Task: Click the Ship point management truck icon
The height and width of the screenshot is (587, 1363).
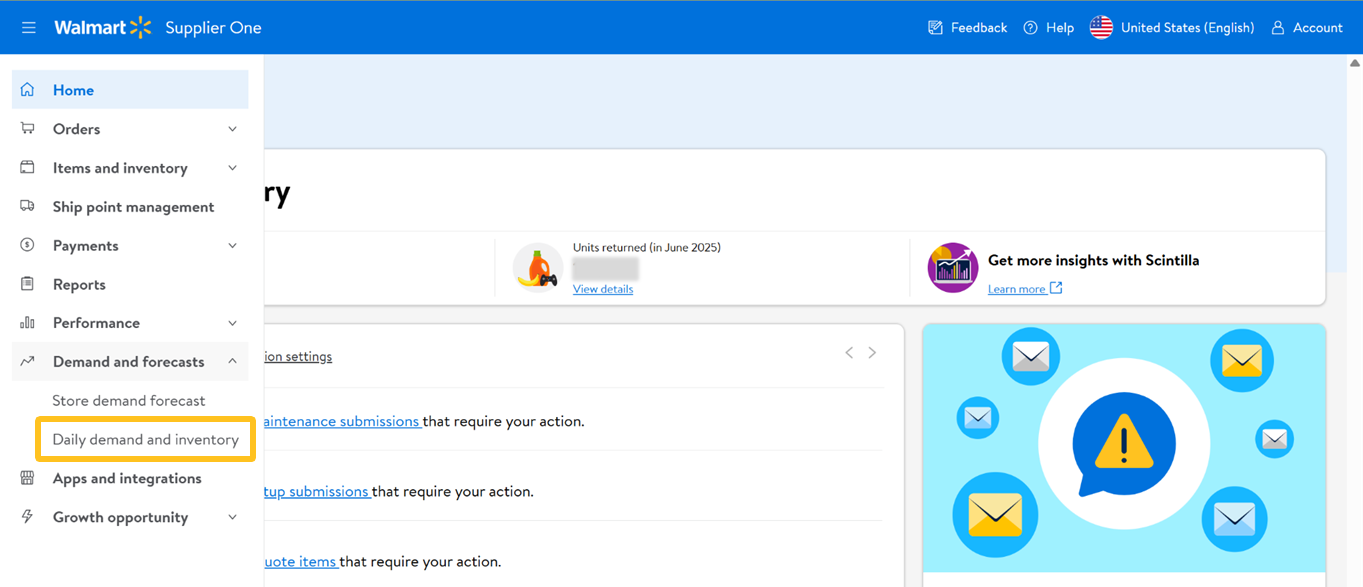Action: pos(27,207)
